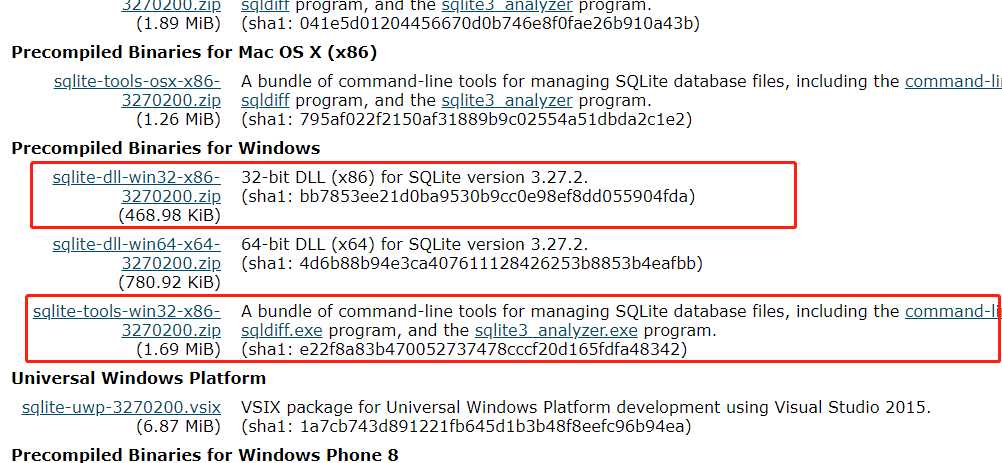Download sqlite-tools-osx-x86-3270200.zip bundle
Image resolution: width=1002 pixels, height=463 pixels.
tap(137, 91)
